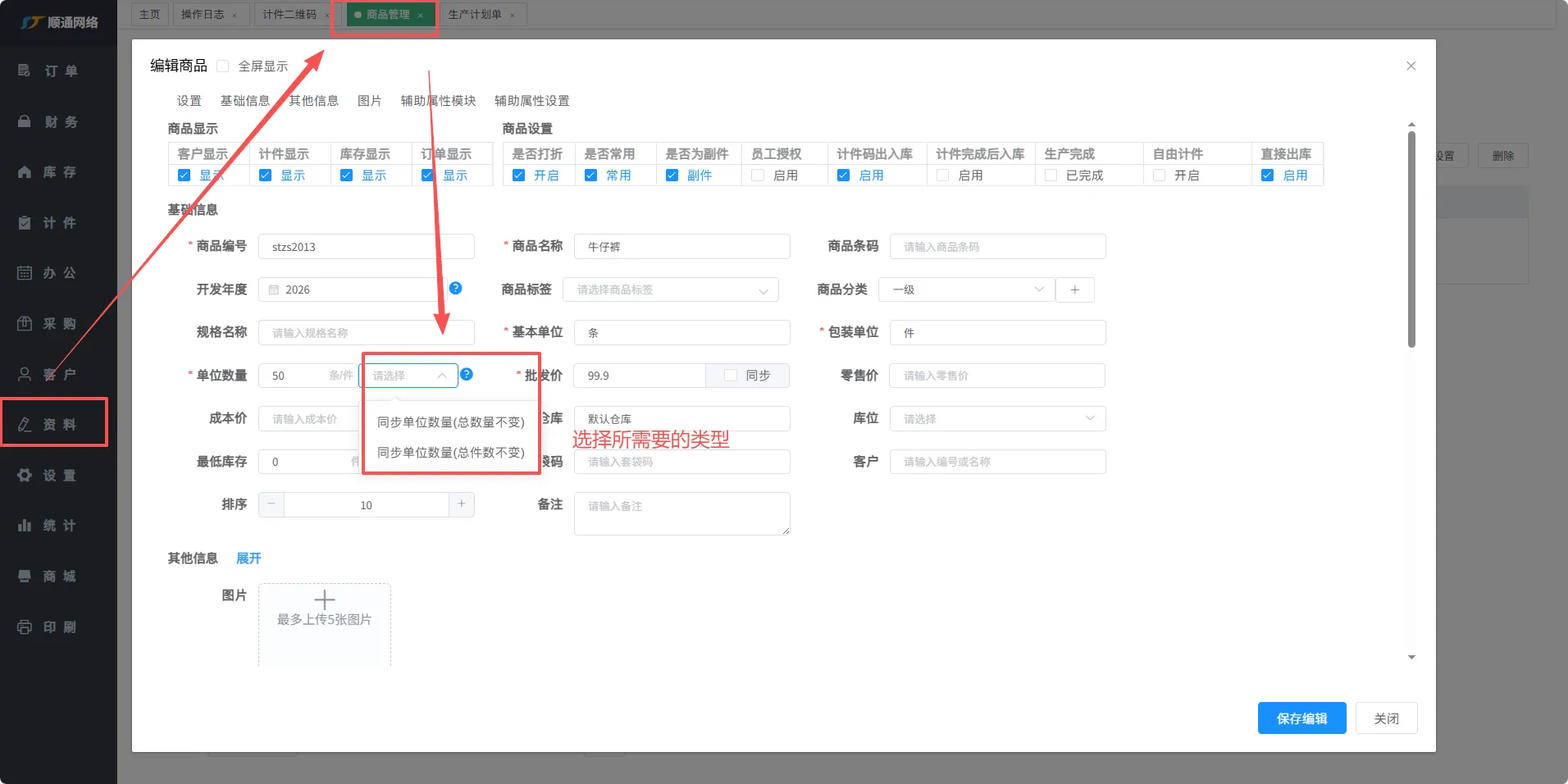Screen dimensions: 1568x784
Task: Click the 统计 statistics chart icon
Action: point(25,526)
